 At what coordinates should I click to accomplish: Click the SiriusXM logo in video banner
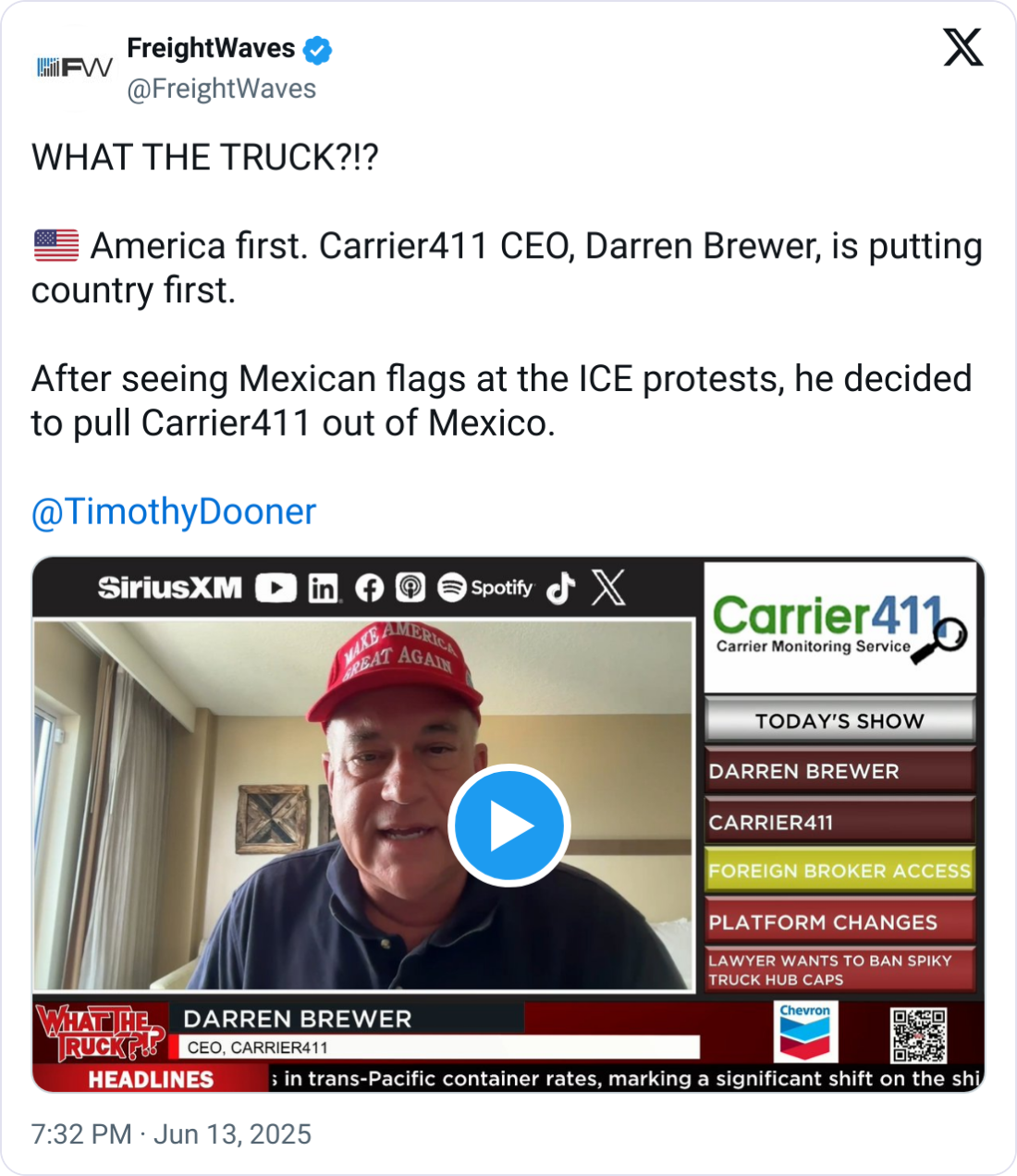click(x=170, y=588)
